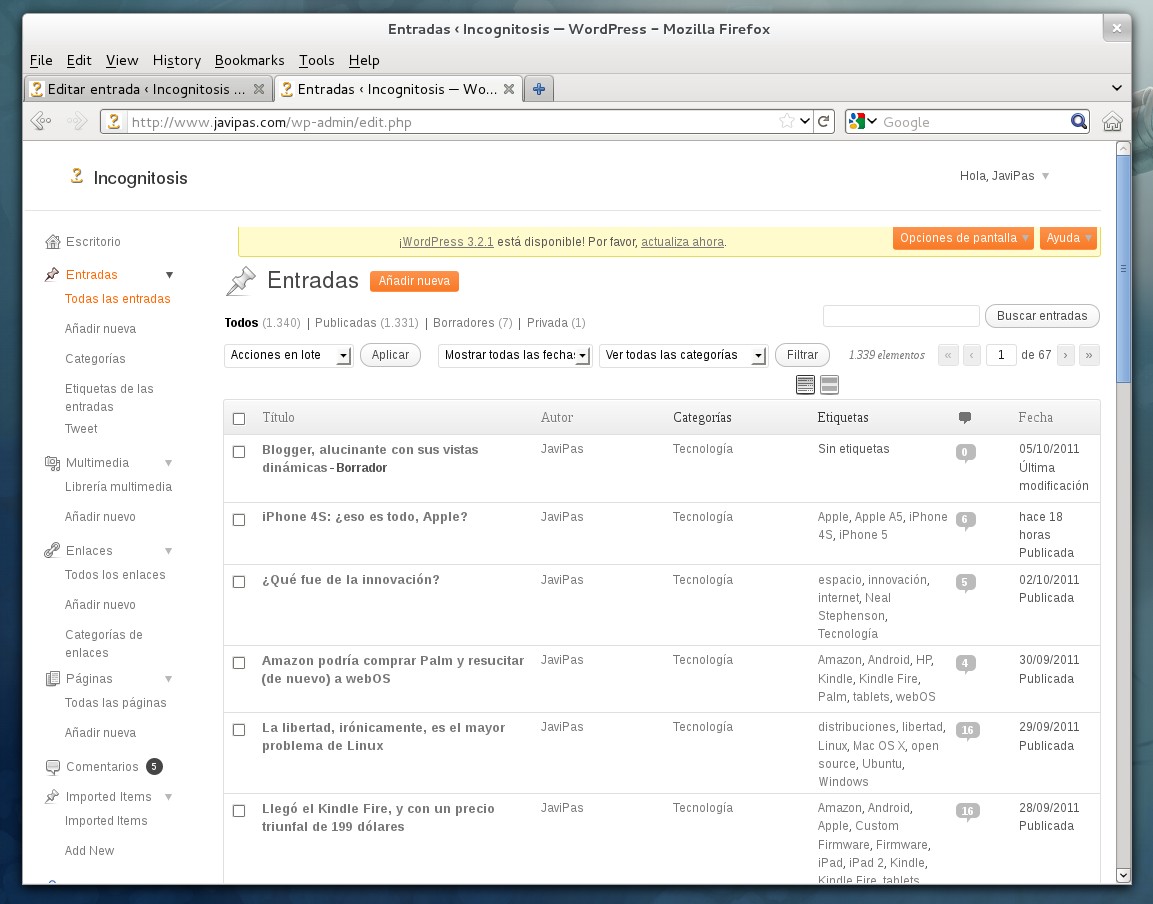
Task: Reload the page with refresh icon
Action: click(x=824, y=121)
